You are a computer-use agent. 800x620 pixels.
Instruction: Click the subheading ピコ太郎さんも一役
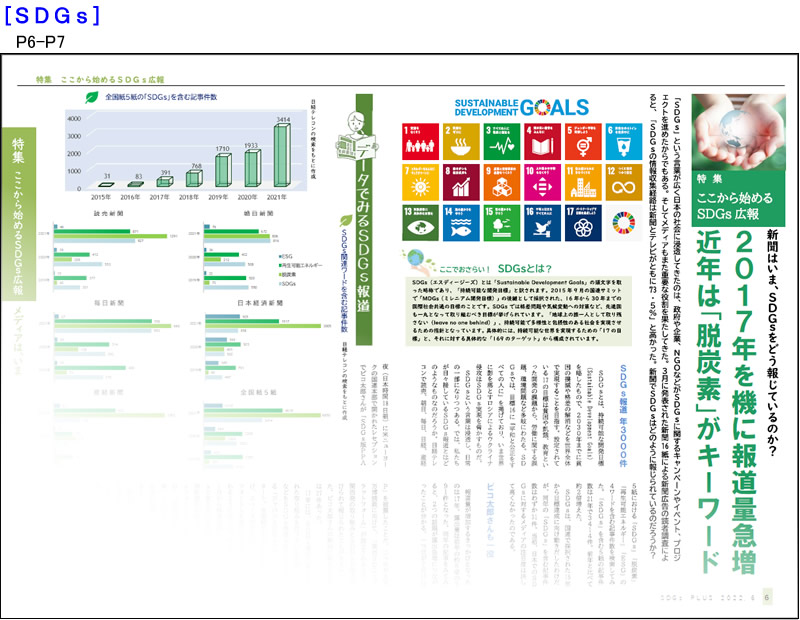[x=490, y=519]
